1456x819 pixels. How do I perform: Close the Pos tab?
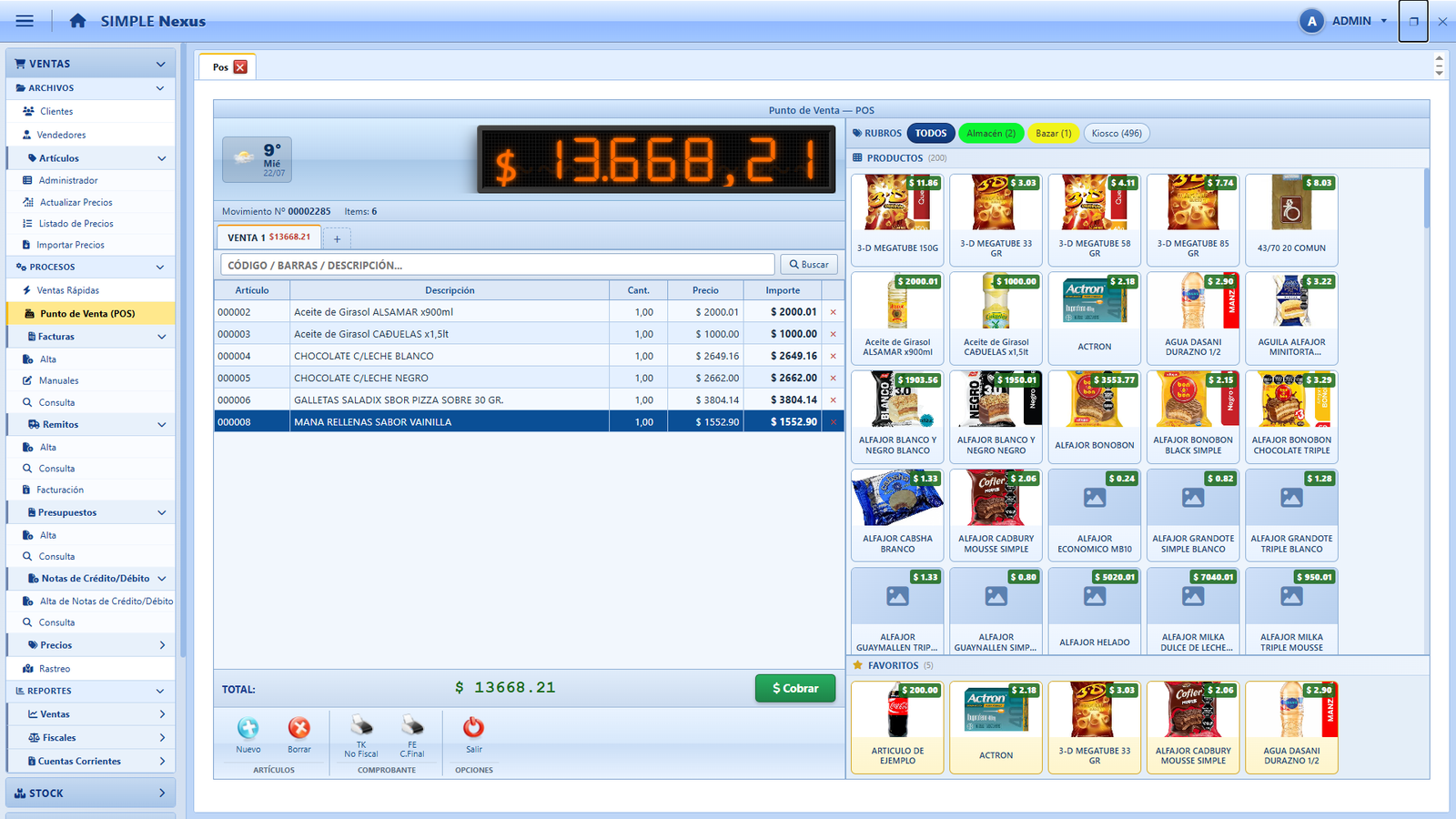tap(240, 67)
